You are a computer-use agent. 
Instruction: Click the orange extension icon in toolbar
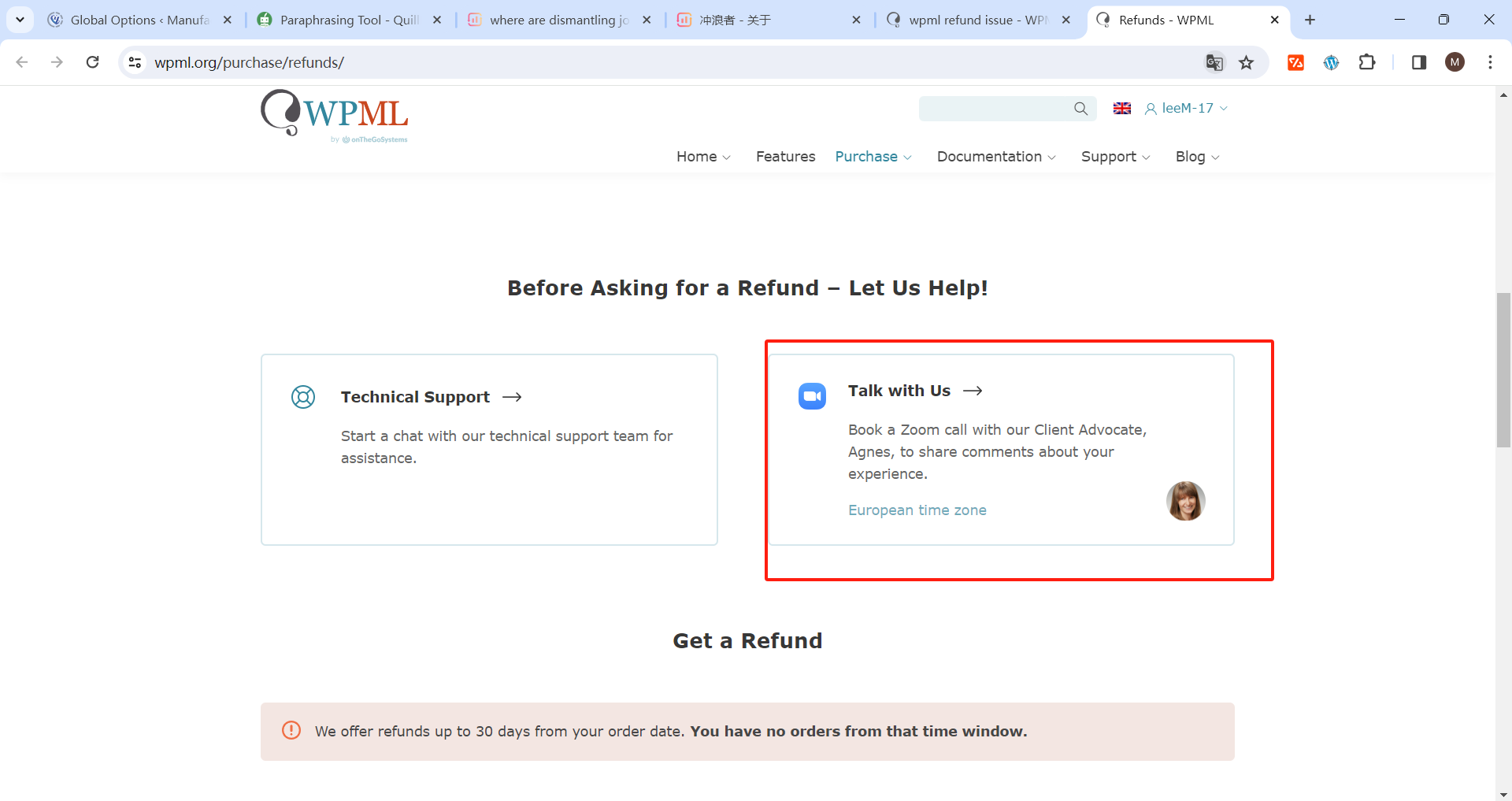pyautogui.click(x=1295, y=62)
